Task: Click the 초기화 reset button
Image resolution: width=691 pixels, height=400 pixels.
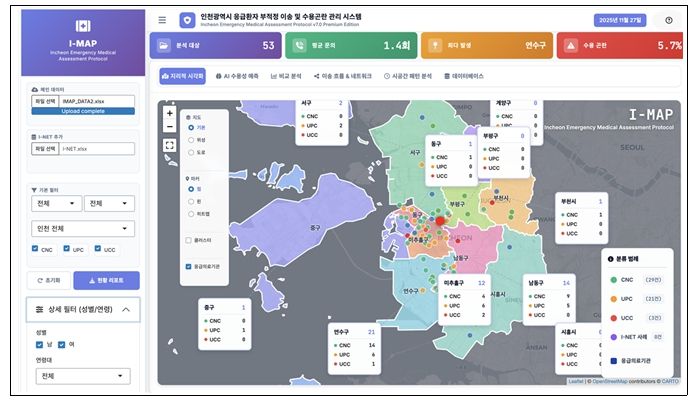Action: (49, 280)
